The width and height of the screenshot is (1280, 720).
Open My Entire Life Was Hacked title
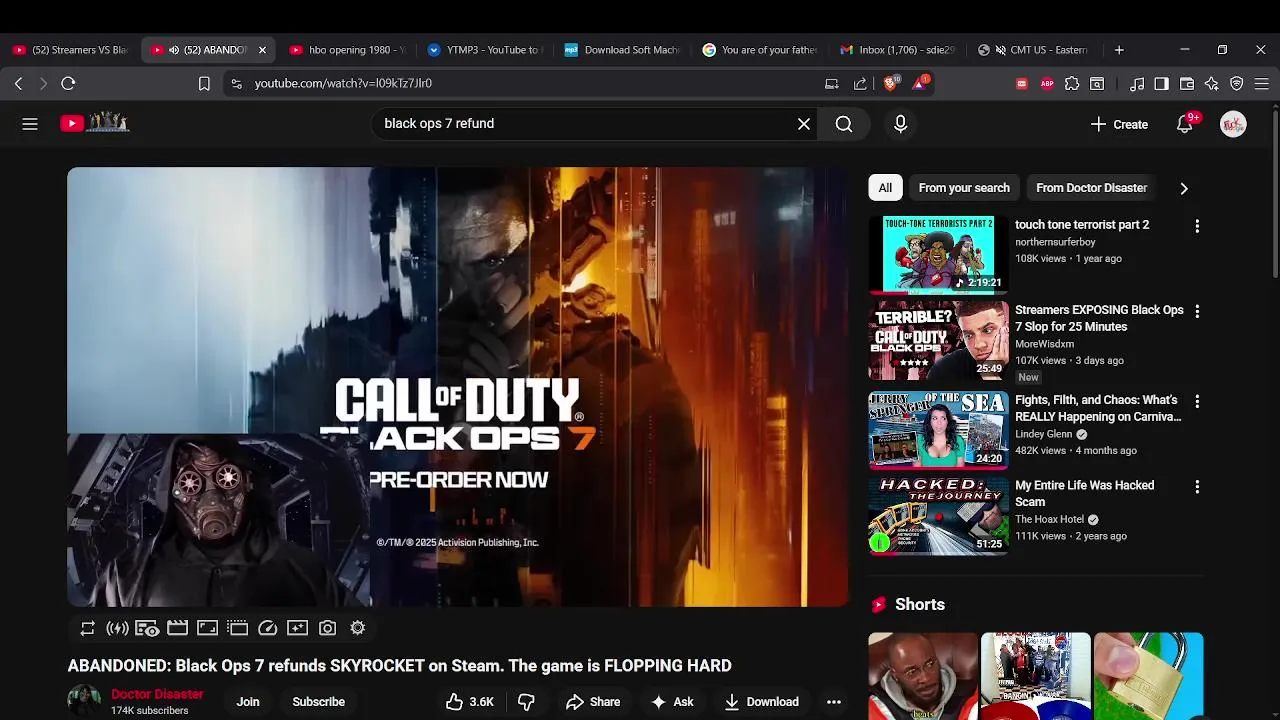(1084, 493)
